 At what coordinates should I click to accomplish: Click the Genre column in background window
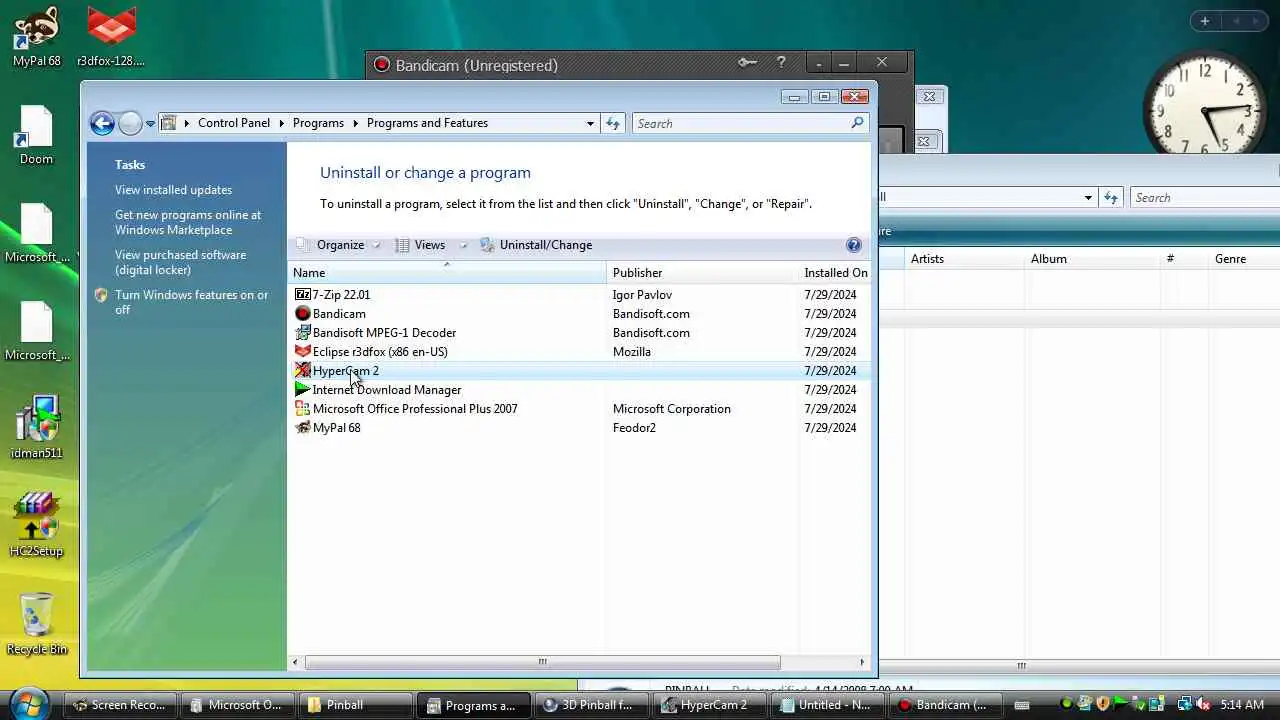tap(1243, 259)
